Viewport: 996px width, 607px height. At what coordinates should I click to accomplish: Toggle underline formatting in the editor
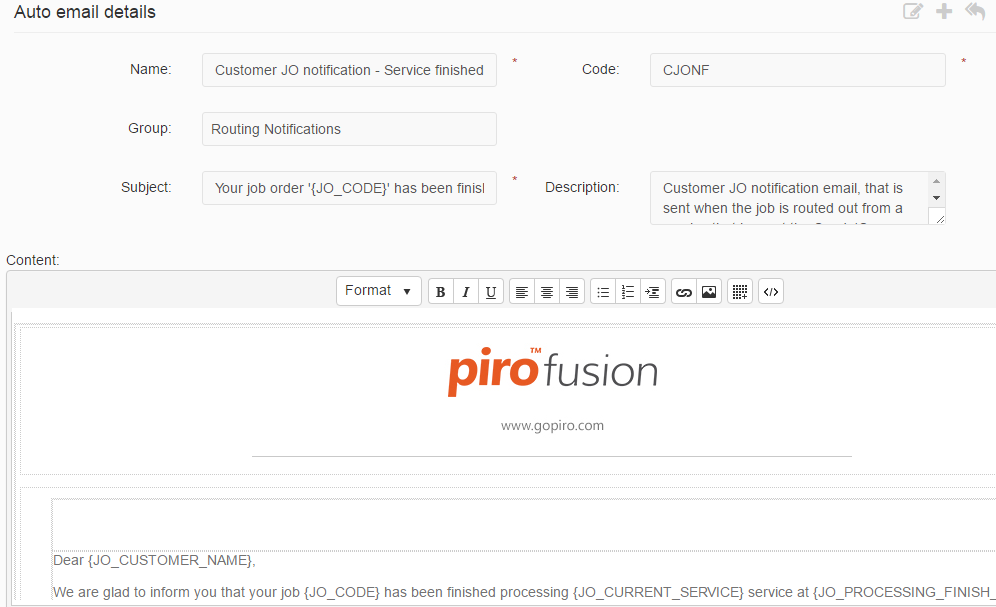[x=490, y=292]
